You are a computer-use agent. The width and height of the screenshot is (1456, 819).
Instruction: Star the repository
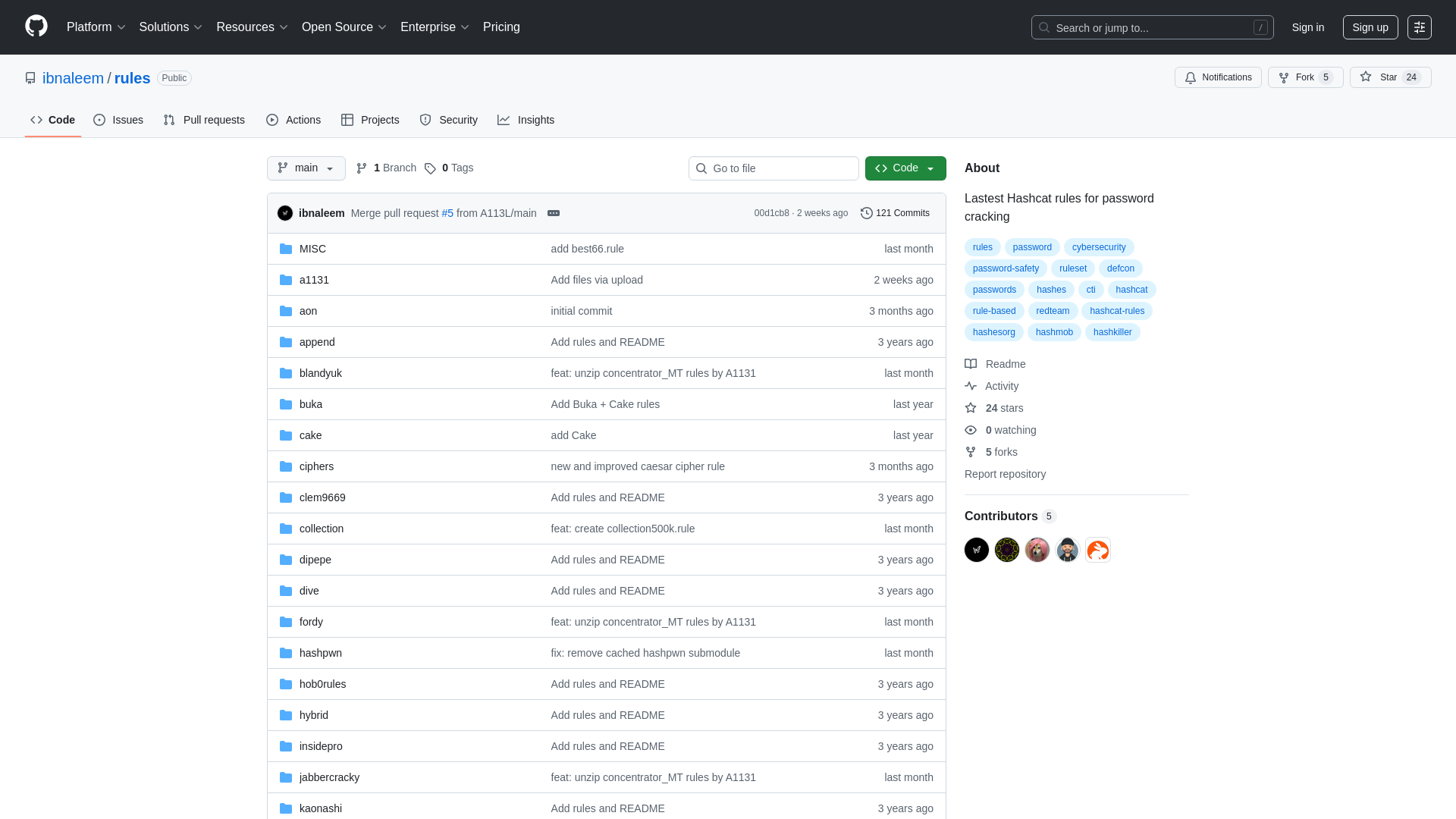(x=1389, y=77)
